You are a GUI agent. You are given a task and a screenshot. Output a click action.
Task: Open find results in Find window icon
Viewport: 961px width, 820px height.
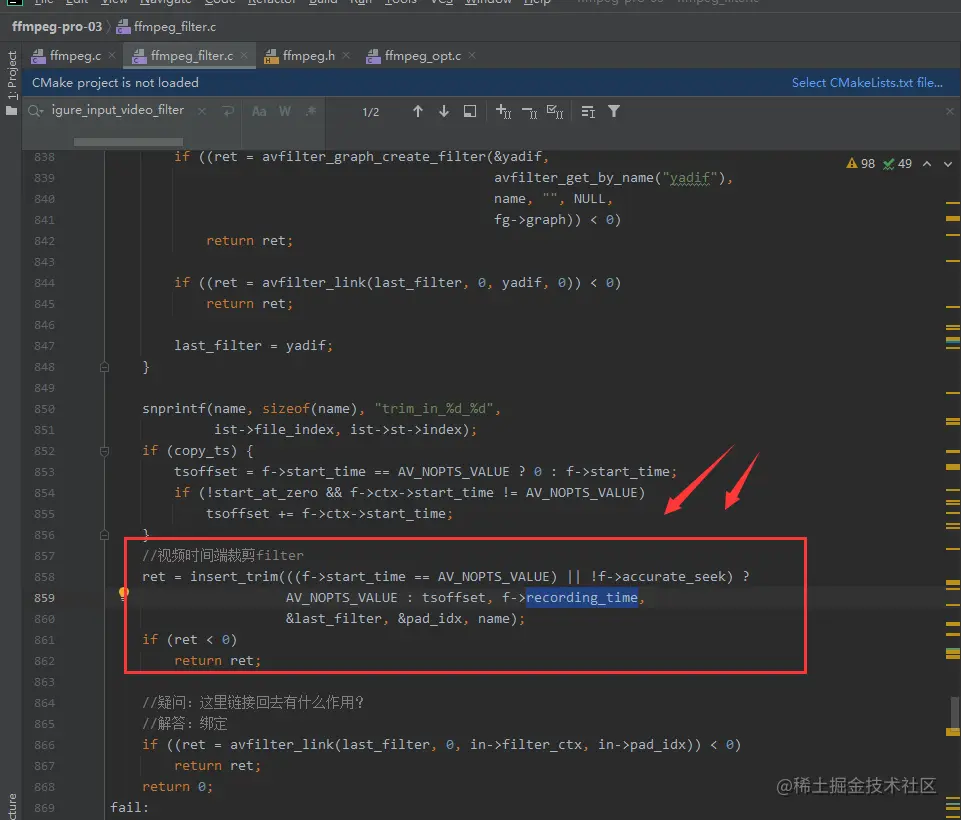click(469, 111)
